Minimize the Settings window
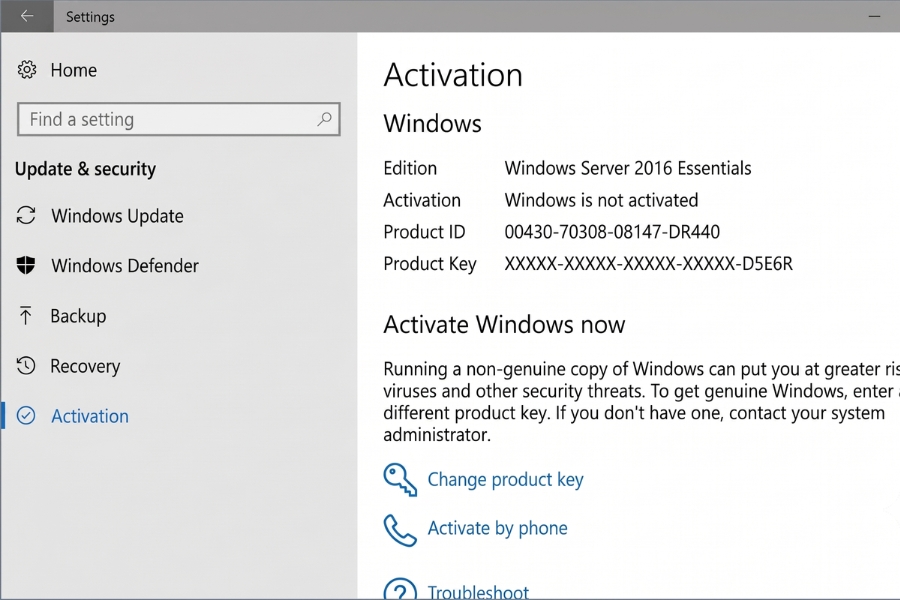This screenshot has height=600, width=900. click(874, 16)
